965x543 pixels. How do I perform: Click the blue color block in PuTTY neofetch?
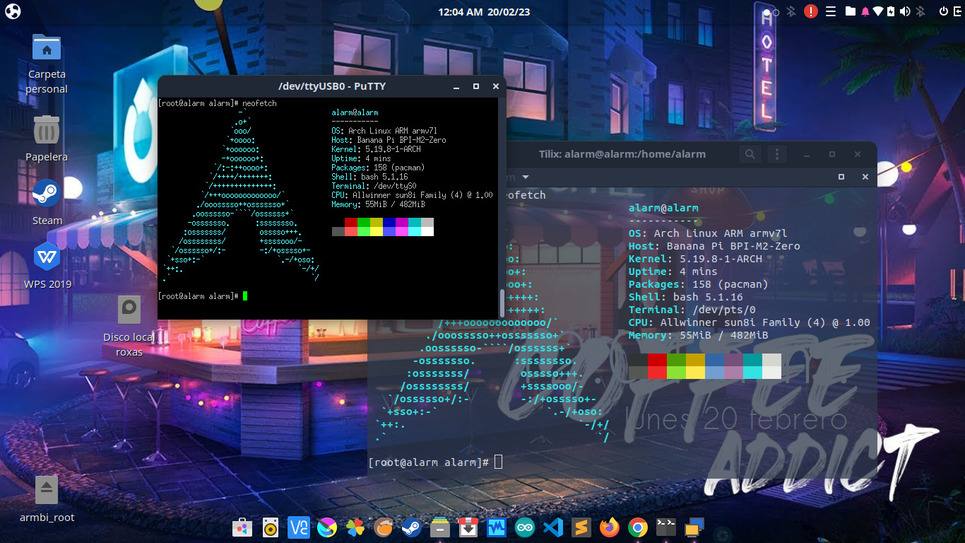[389, 227]
